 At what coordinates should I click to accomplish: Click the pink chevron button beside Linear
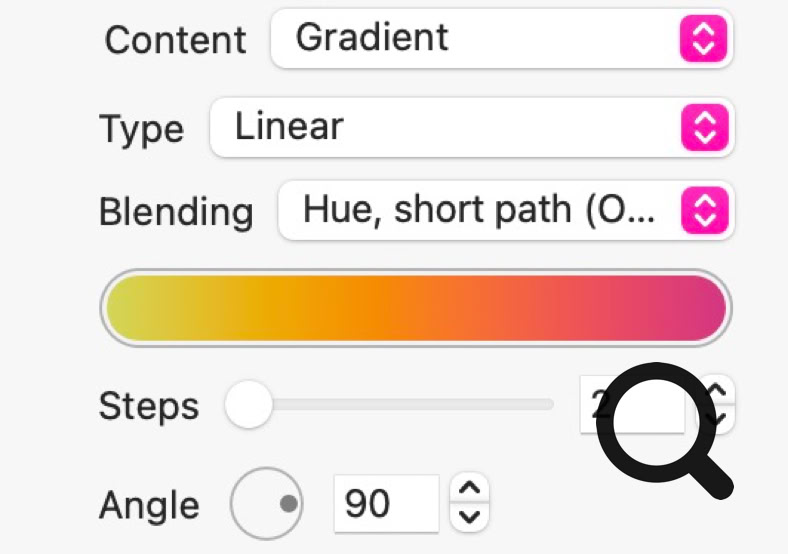pos(704,127)
